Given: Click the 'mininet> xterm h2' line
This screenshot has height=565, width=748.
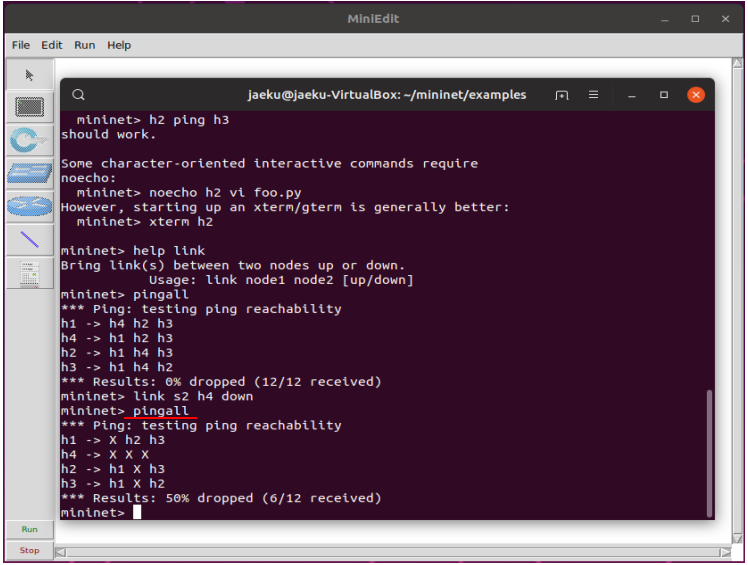Looking at the screenshot, I should [x=145, y=222].
